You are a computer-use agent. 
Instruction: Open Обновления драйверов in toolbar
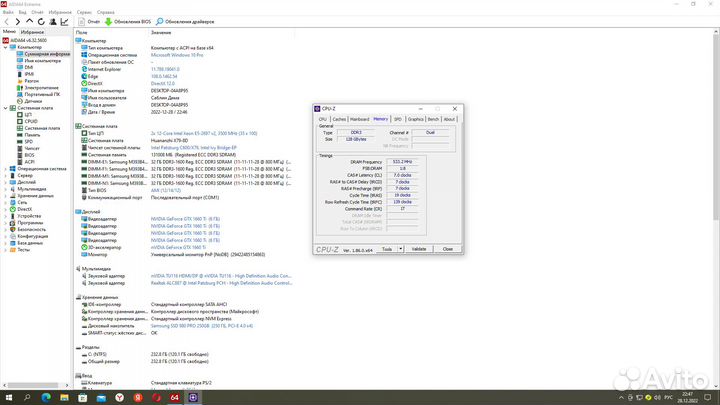[x=185, y=22]
